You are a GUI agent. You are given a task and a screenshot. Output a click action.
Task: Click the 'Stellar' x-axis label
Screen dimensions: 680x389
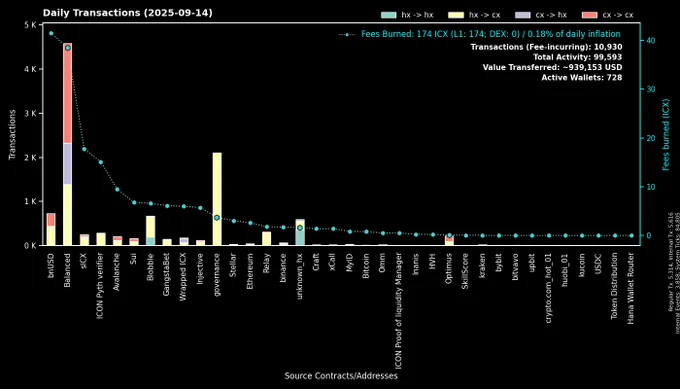233,265
